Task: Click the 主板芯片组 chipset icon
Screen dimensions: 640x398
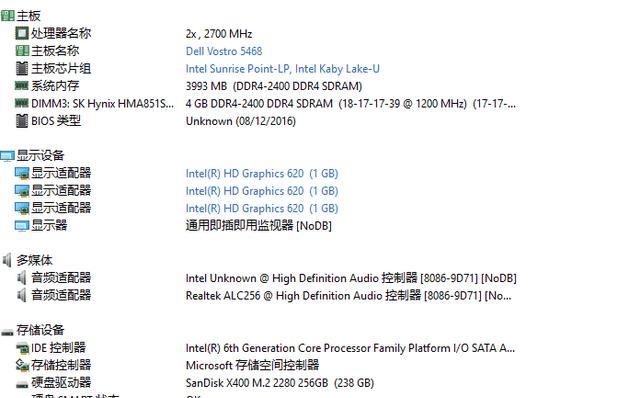Action: [x=22, y=68]
